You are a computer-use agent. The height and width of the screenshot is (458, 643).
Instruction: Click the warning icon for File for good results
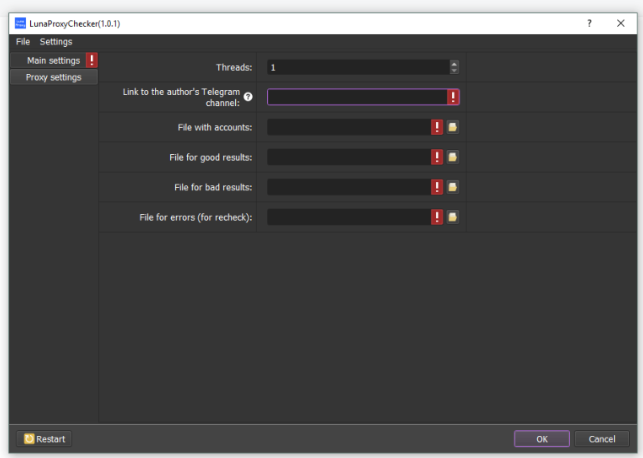[x=437, y=157]
